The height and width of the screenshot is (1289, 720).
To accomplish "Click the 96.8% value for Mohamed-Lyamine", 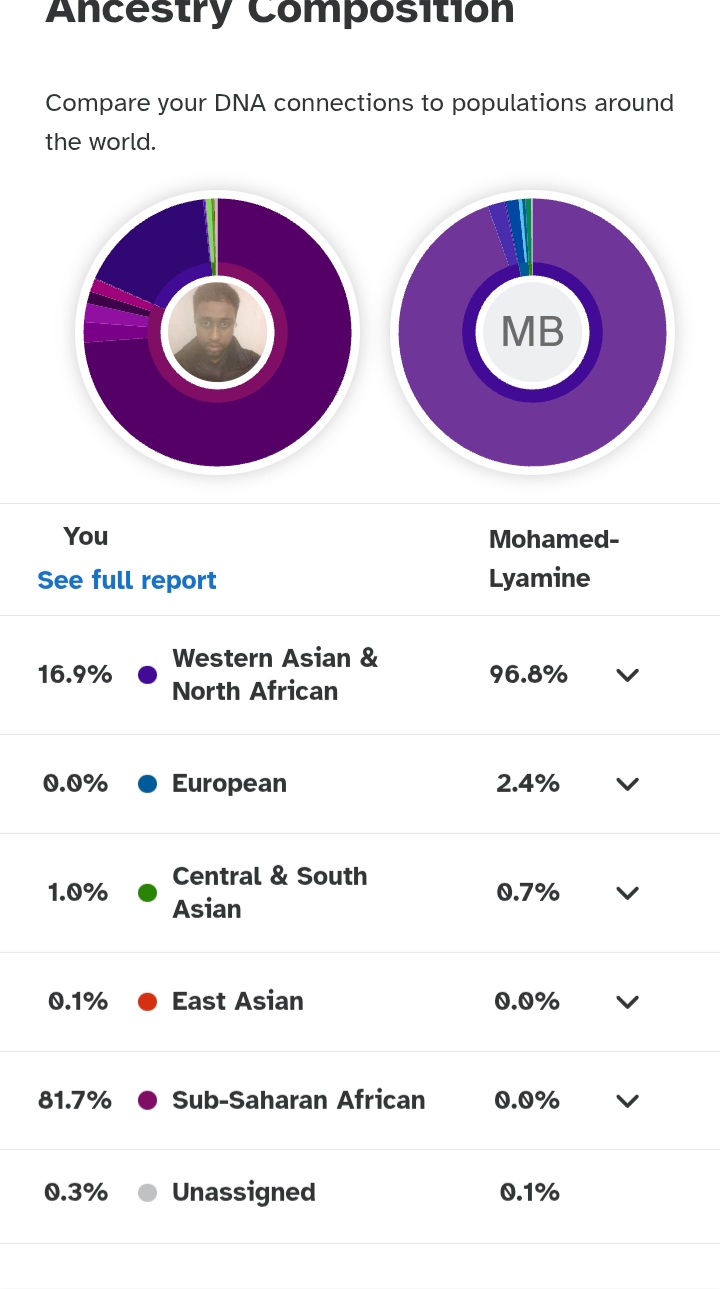I will [528, 675].
